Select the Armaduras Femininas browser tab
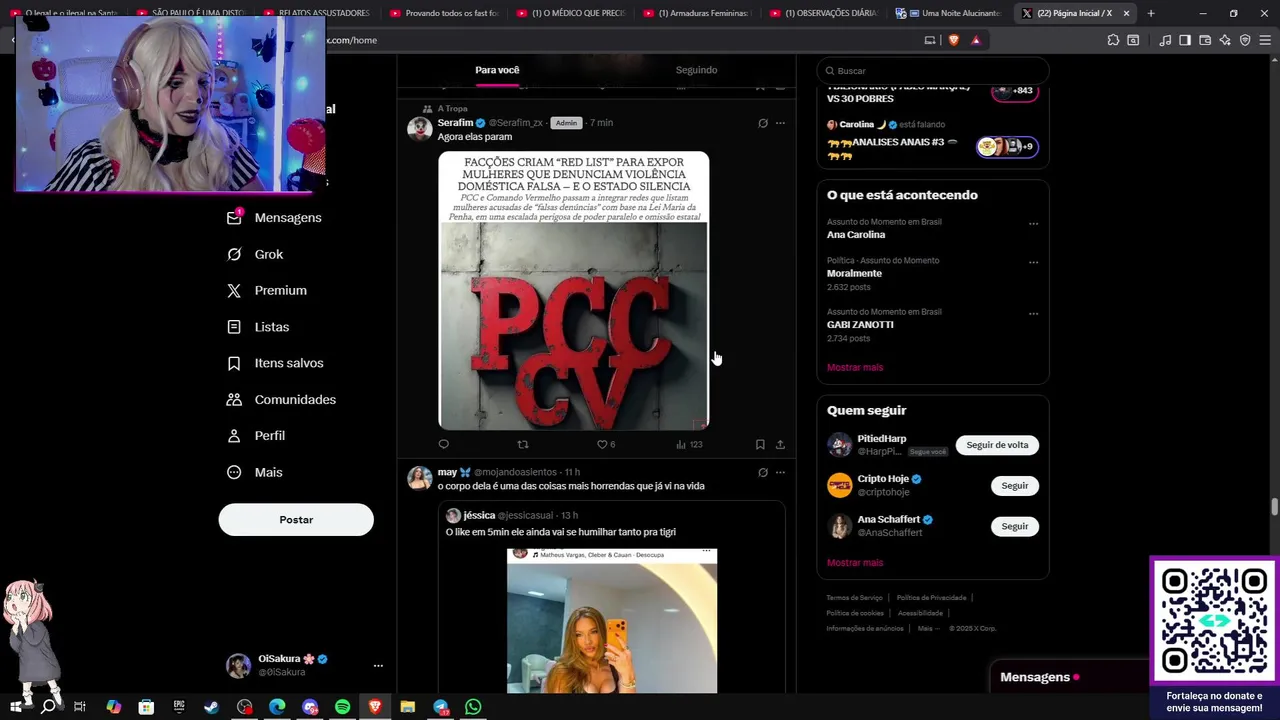Viewport: 1280px width, 720px height. [x=697, y=13]
